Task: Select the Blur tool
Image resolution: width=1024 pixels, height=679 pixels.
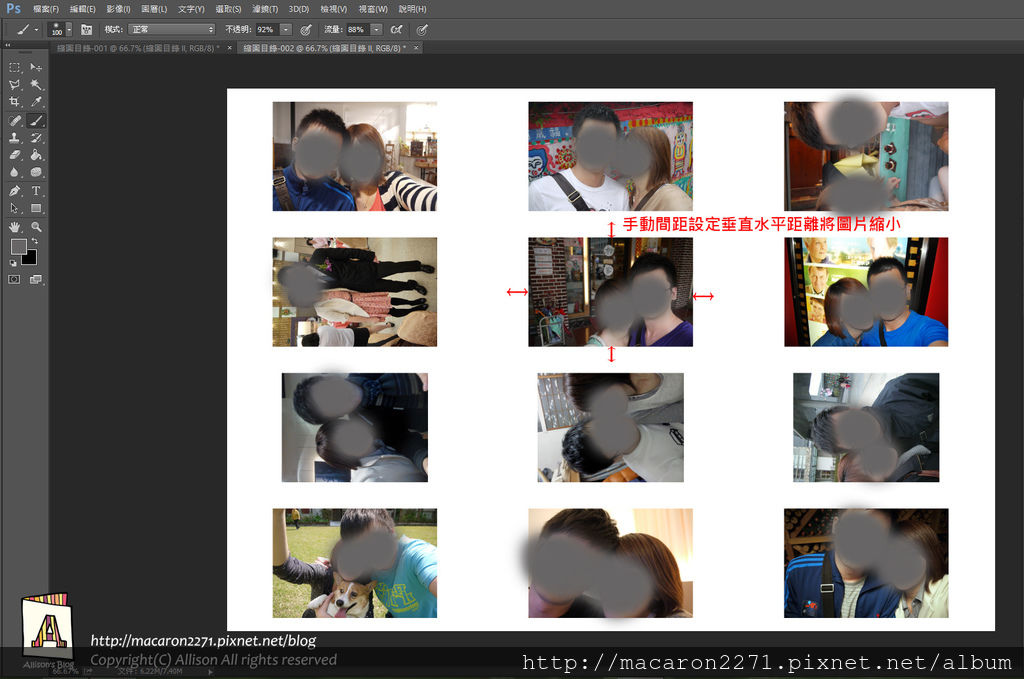Action: 14,172
